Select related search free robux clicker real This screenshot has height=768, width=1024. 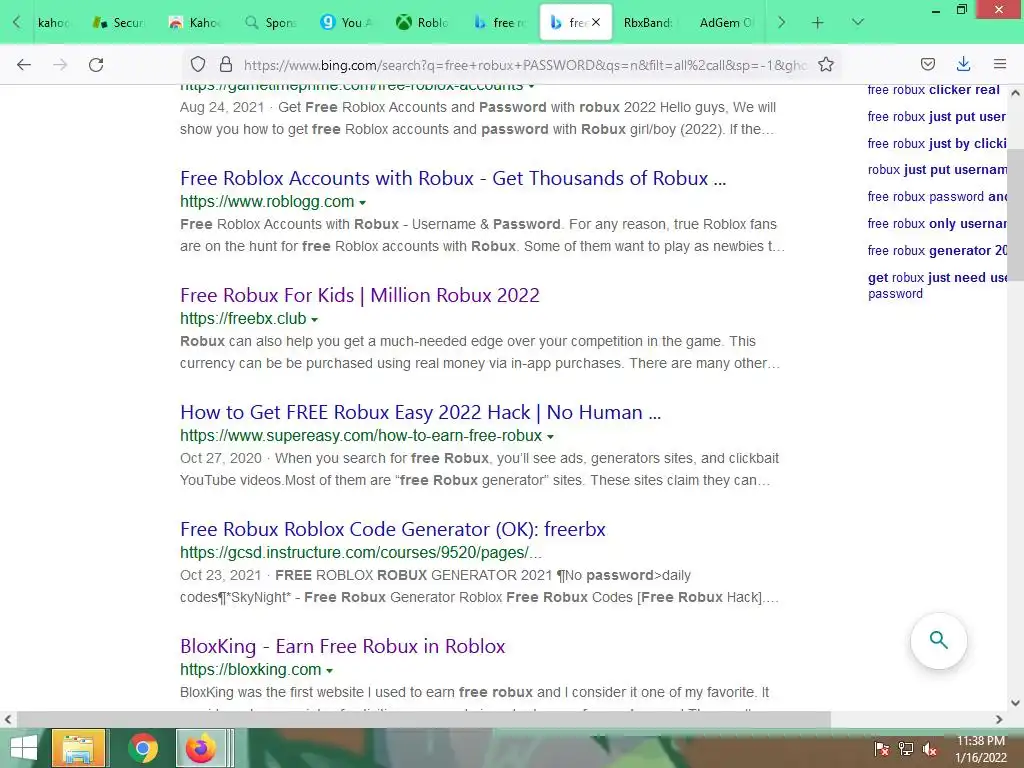[x=933, y=90]
